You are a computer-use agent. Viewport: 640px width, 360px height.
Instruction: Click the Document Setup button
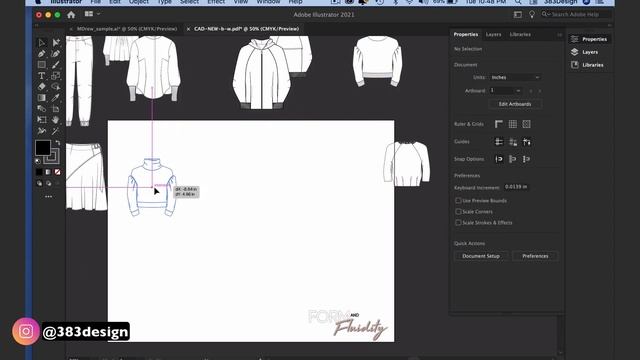(481, 256)
